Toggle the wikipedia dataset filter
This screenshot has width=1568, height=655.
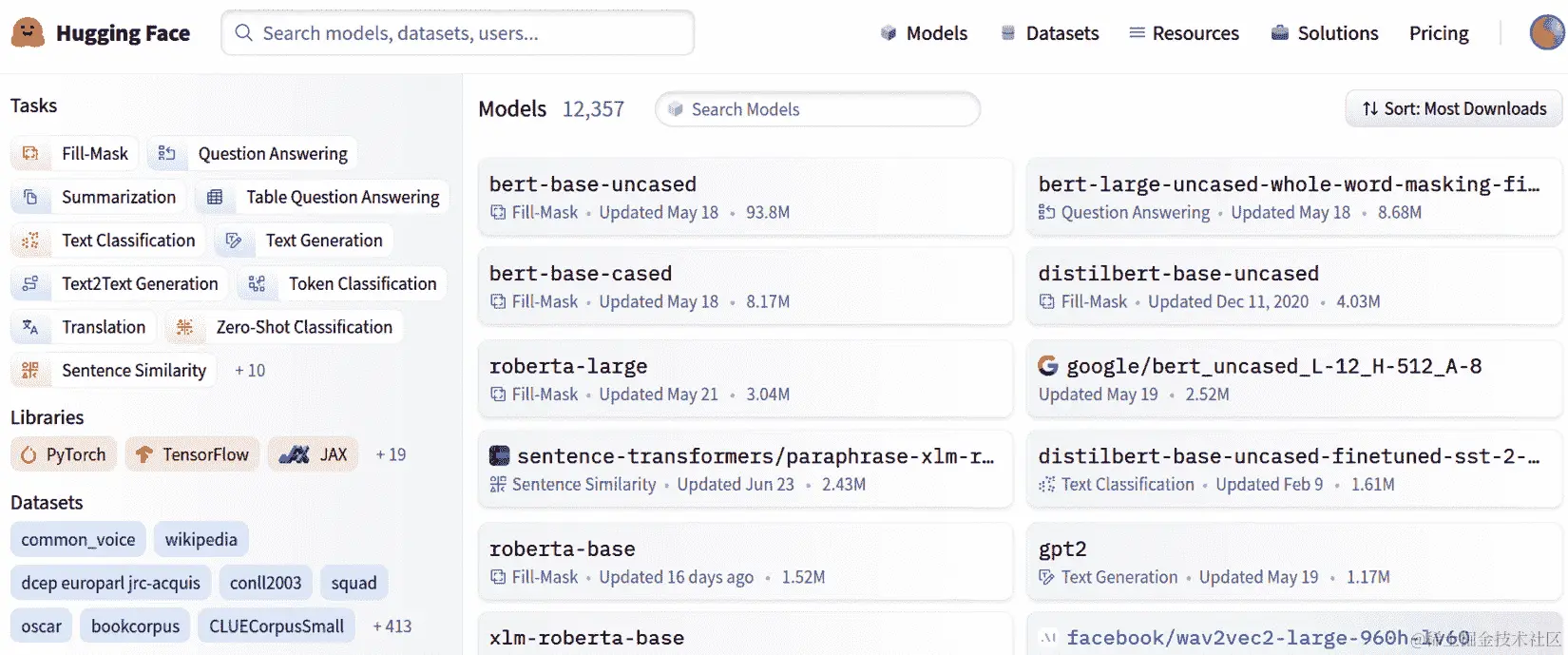pos(201,540)
